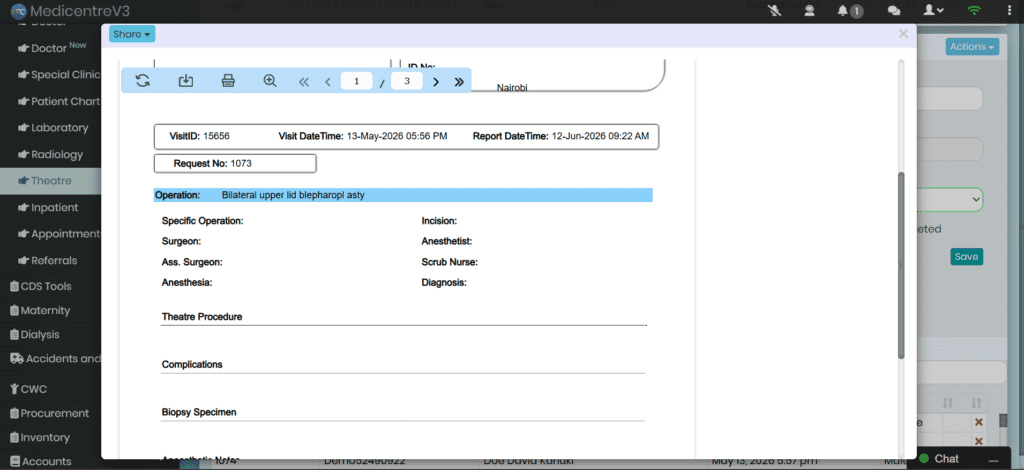The image size is (1024, 470).
Task: Open Doctor New in sidebar
Action: [52, 48]
